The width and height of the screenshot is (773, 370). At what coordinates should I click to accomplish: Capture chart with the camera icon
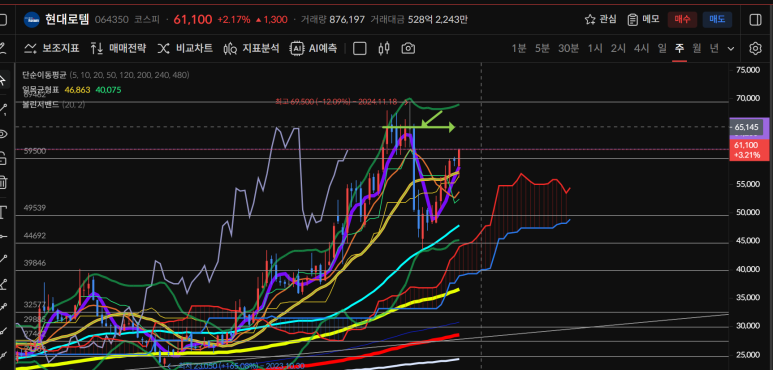coord(408,48)
